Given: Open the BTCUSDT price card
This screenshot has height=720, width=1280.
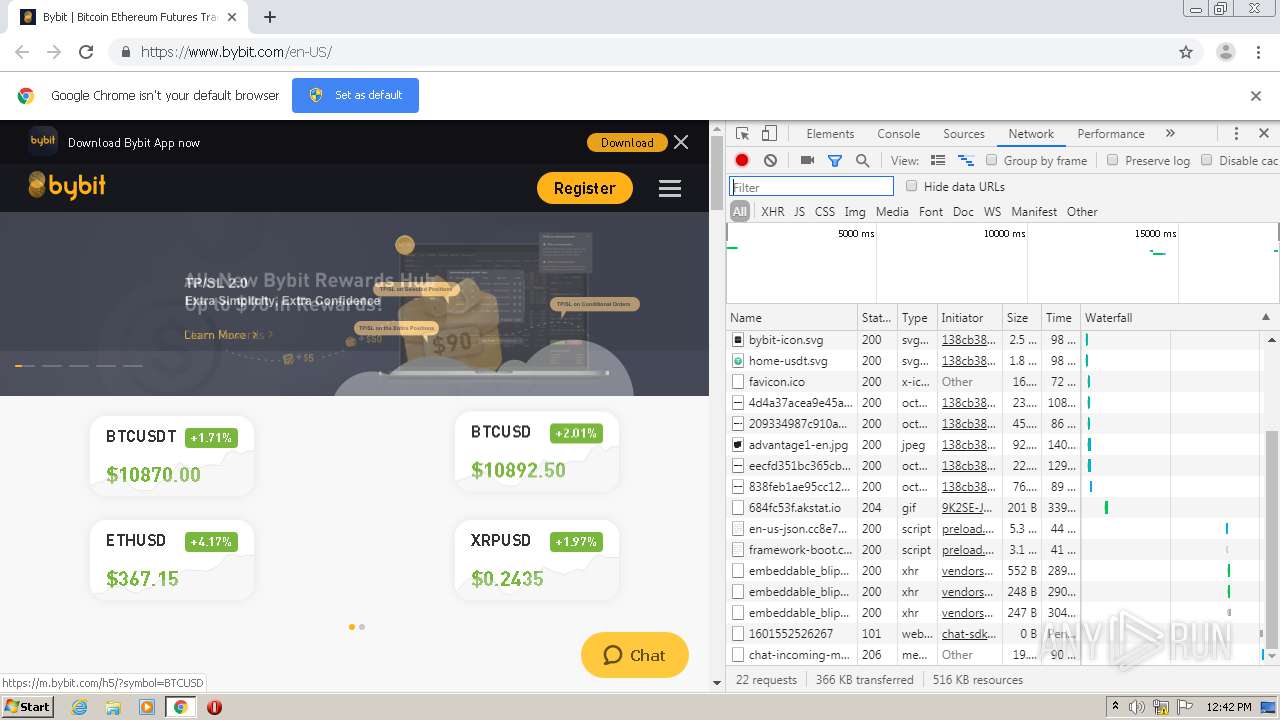Looking at the screenshot, I should (x=171, y=456).
